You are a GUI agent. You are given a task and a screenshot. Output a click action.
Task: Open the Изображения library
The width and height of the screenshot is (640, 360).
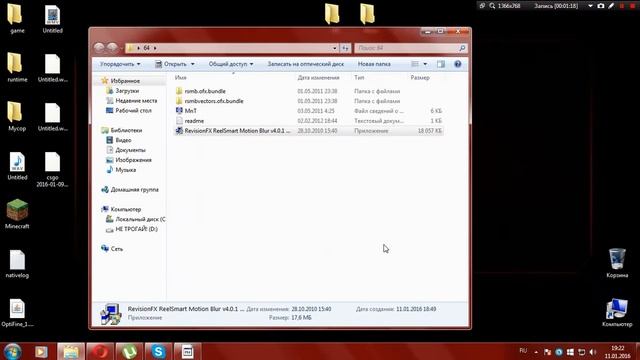[133, 160]
